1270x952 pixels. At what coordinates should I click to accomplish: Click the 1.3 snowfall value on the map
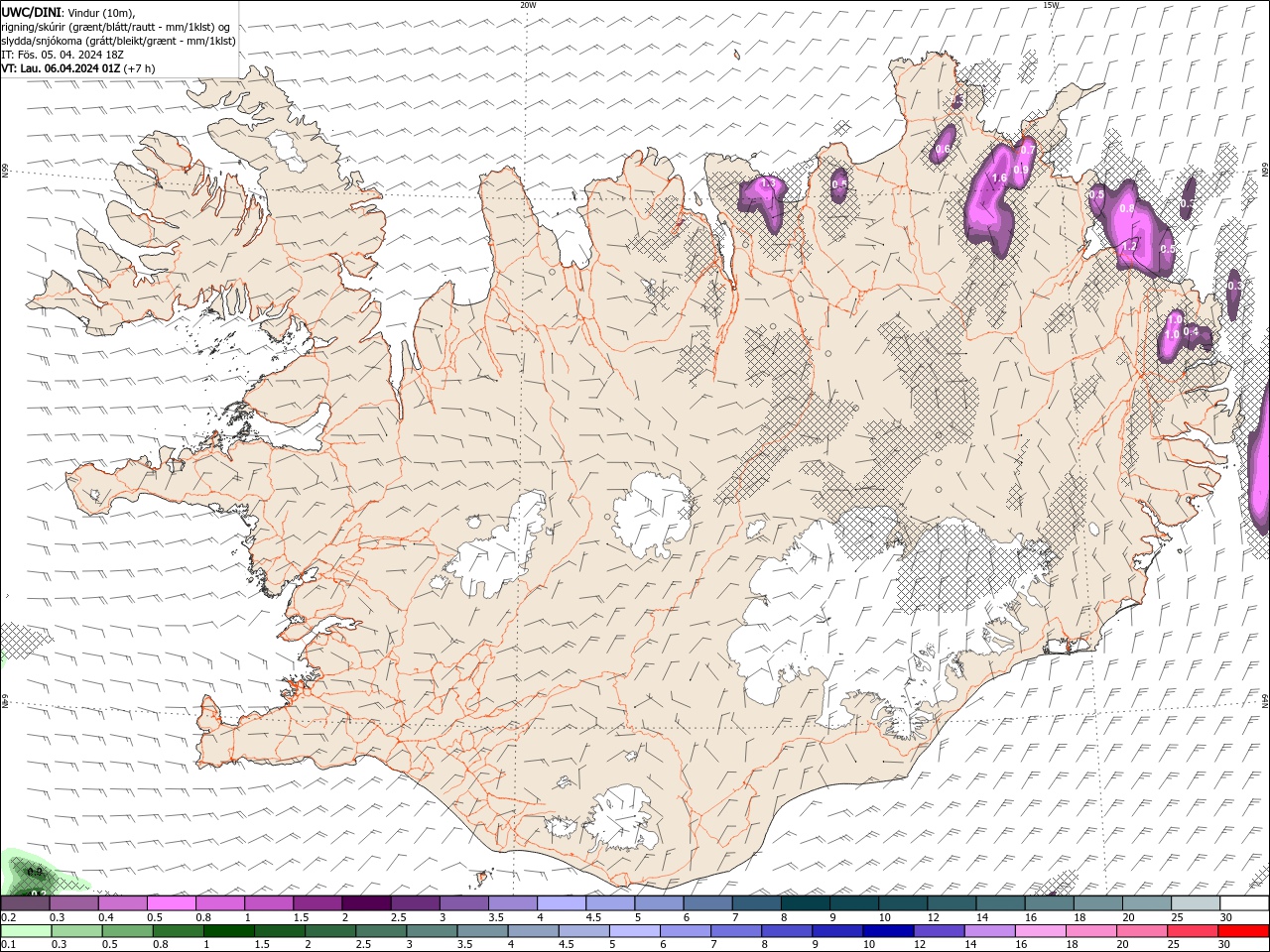click(766, 184)
